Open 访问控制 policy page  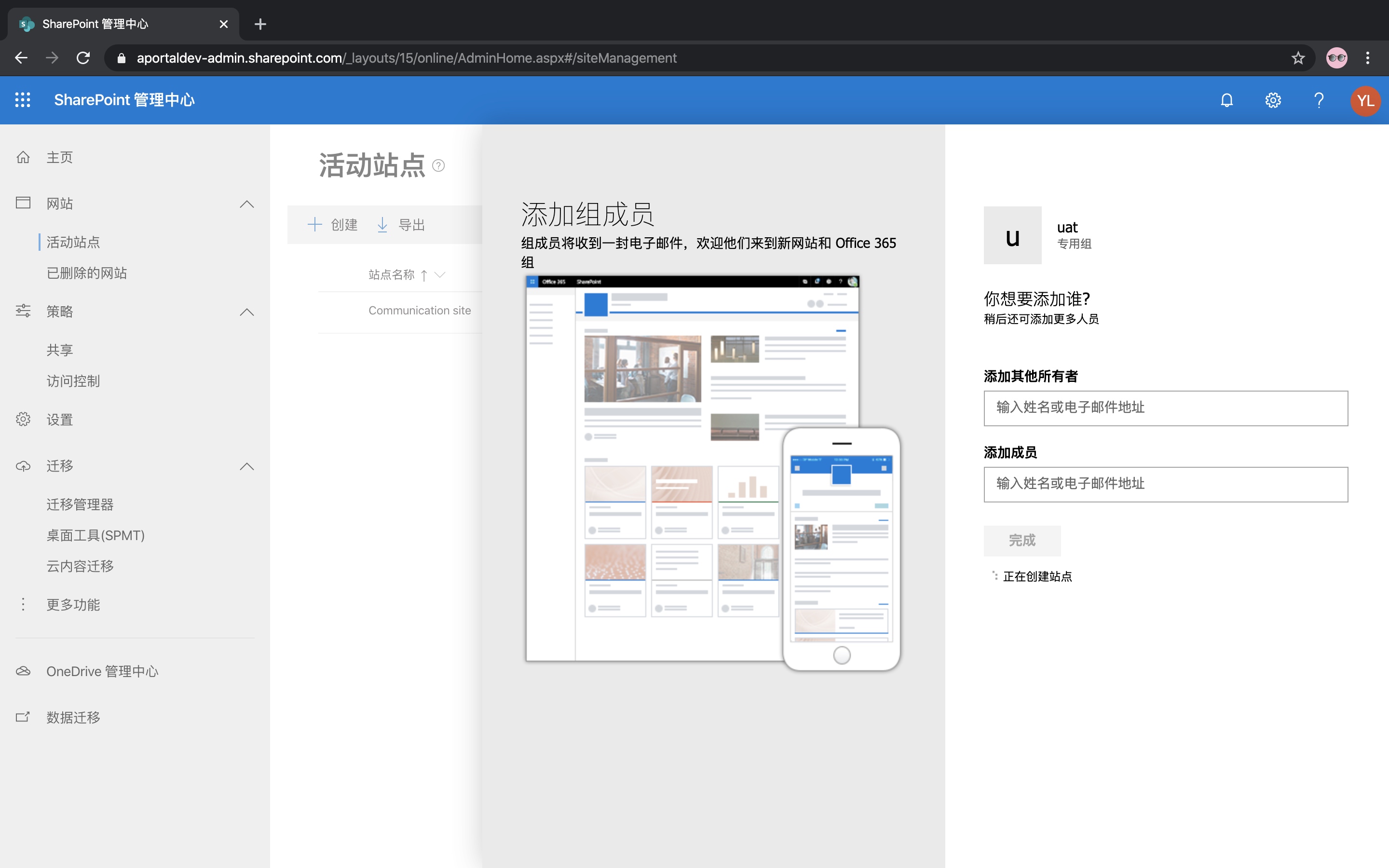click(x=73, y=381)
